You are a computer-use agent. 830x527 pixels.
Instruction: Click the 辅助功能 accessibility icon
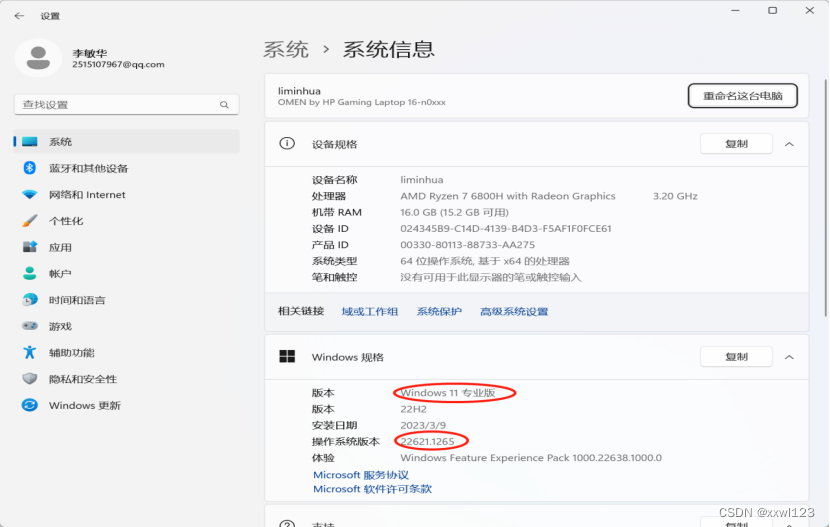coord(30,352)
